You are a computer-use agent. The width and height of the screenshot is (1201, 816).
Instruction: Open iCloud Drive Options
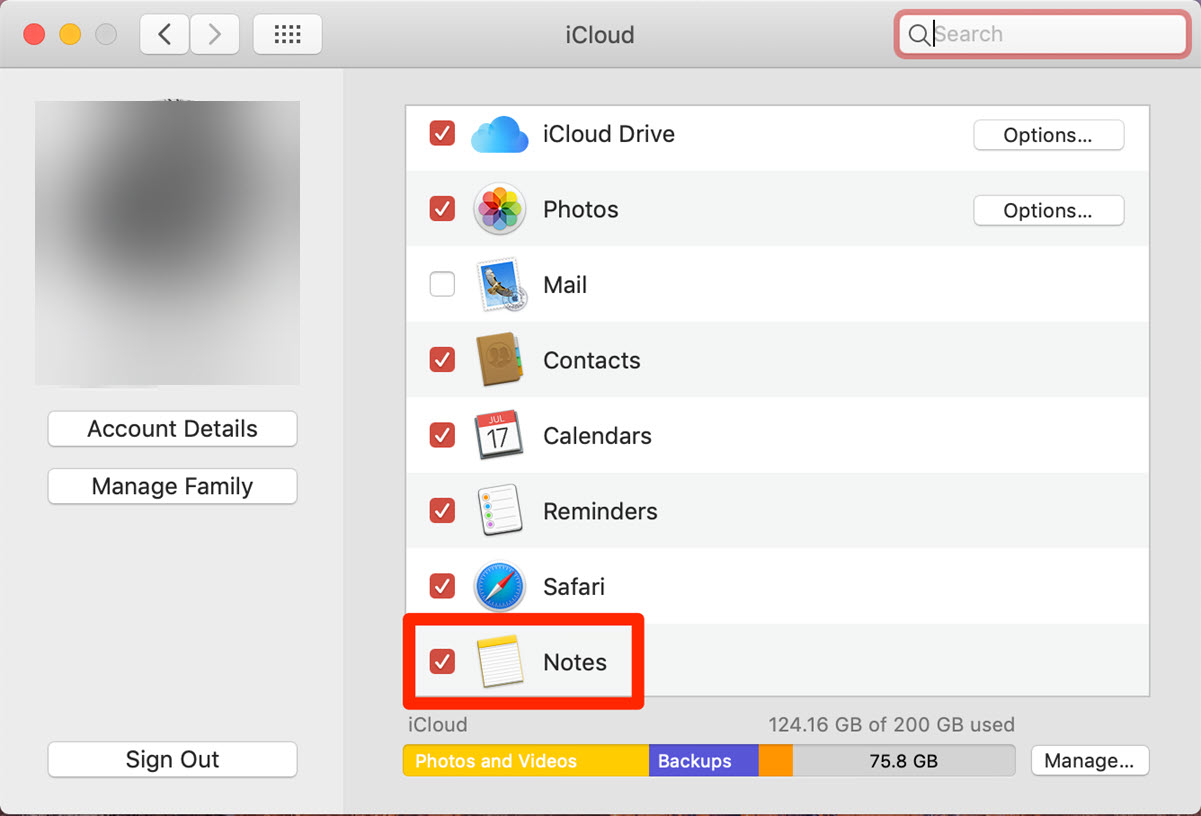point(1048,135)
